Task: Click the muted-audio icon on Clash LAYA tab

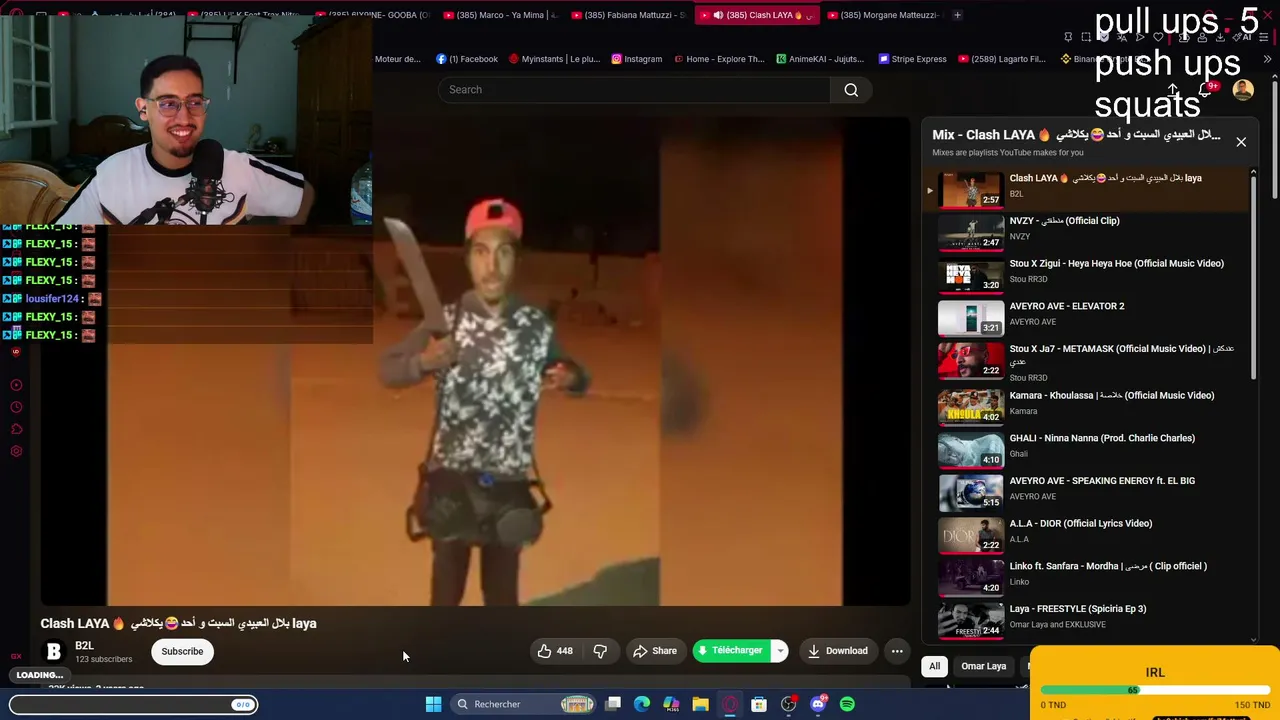Action: click(718, 15)
